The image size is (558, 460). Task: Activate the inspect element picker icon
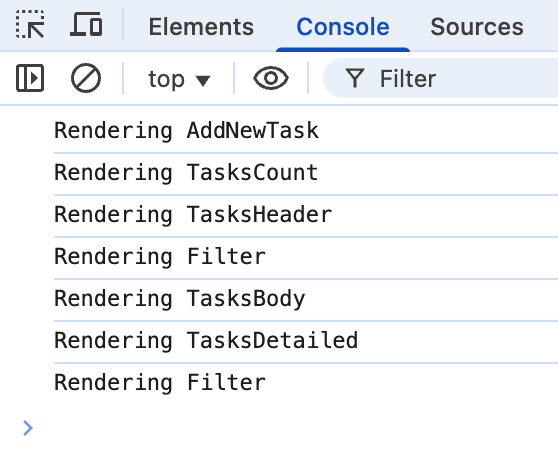[x=30, y=25]
